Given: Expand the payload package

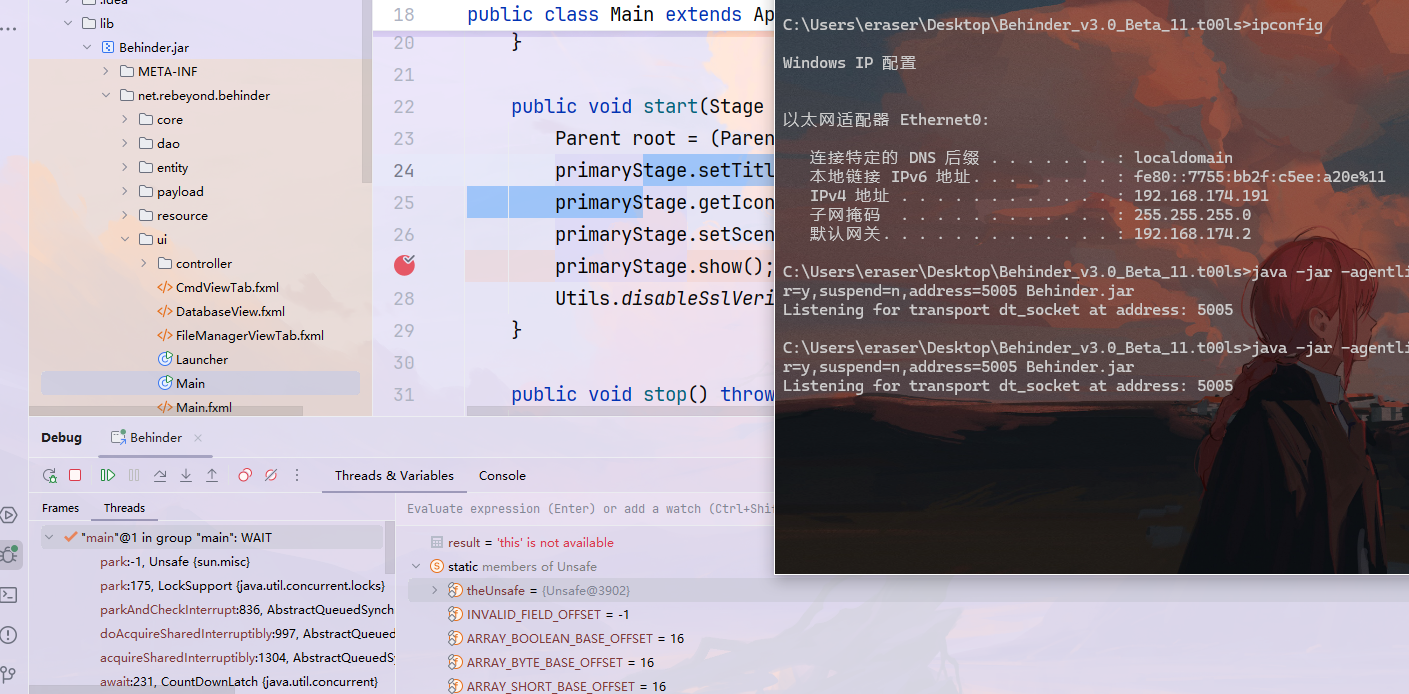Looking at the screenshot, I should (x=125, y=191).
